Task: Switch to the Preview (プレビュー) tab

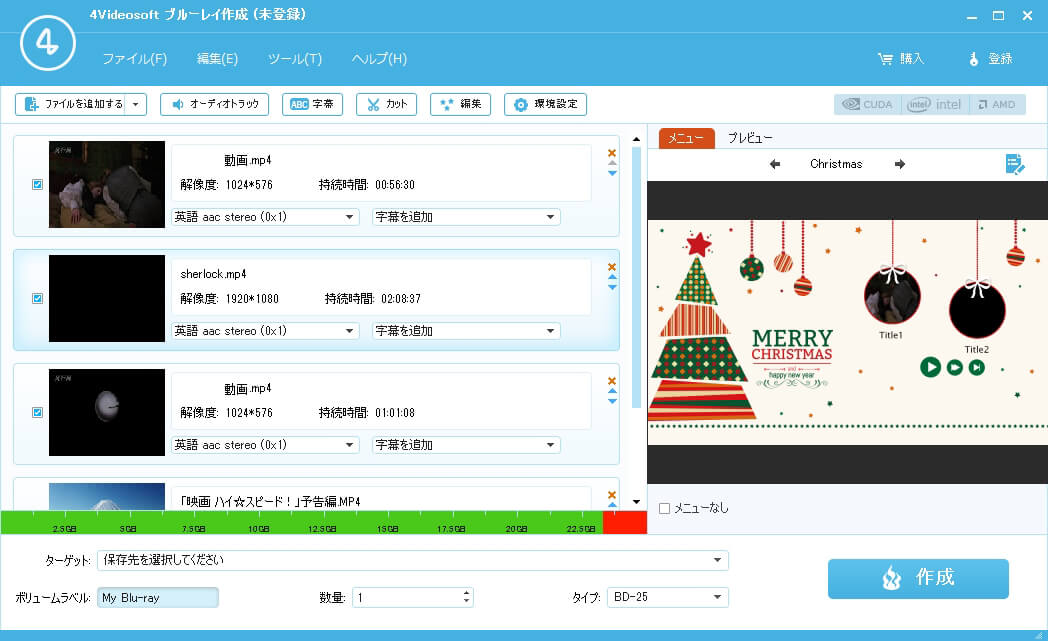Action: point(750,138)
